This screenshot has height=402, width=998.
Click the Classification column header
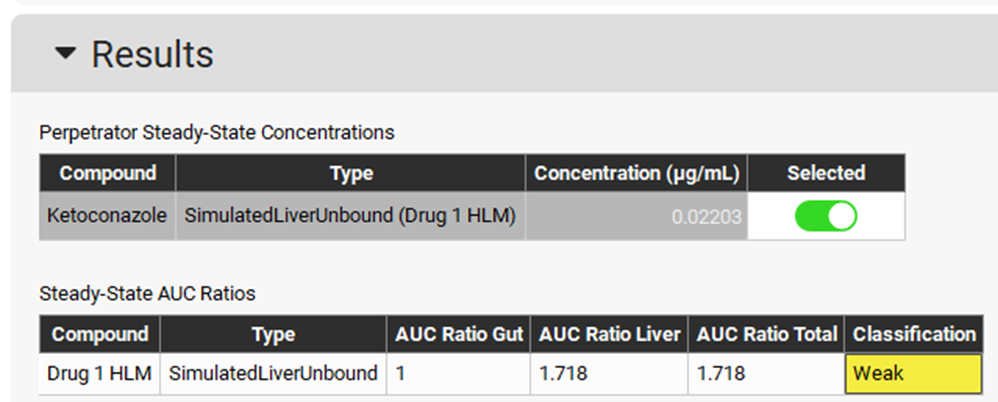pyautogui.click(x=914, y=334)
